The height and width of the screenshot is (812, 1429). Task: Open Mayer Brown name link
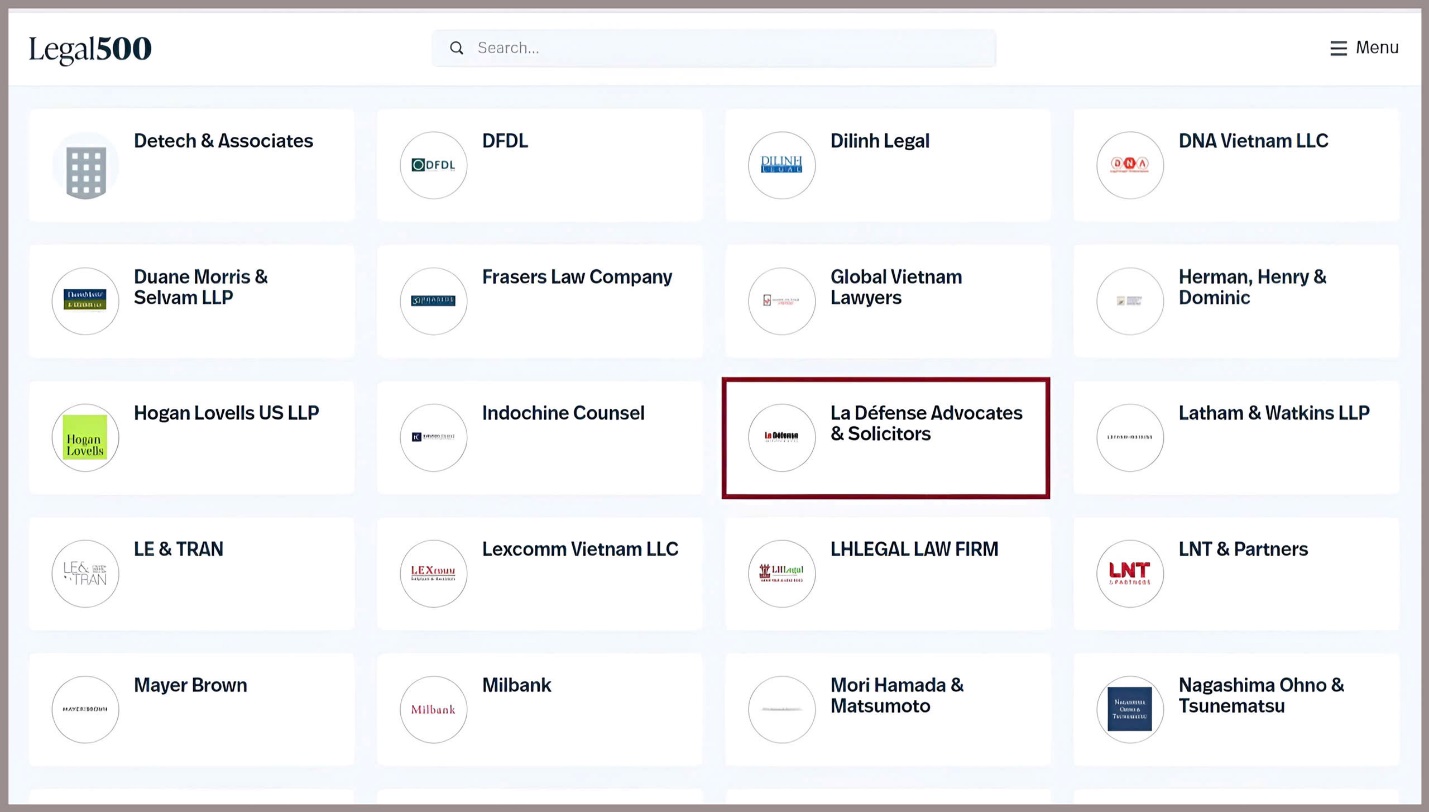pyautogui.click(x=190, y=685)
